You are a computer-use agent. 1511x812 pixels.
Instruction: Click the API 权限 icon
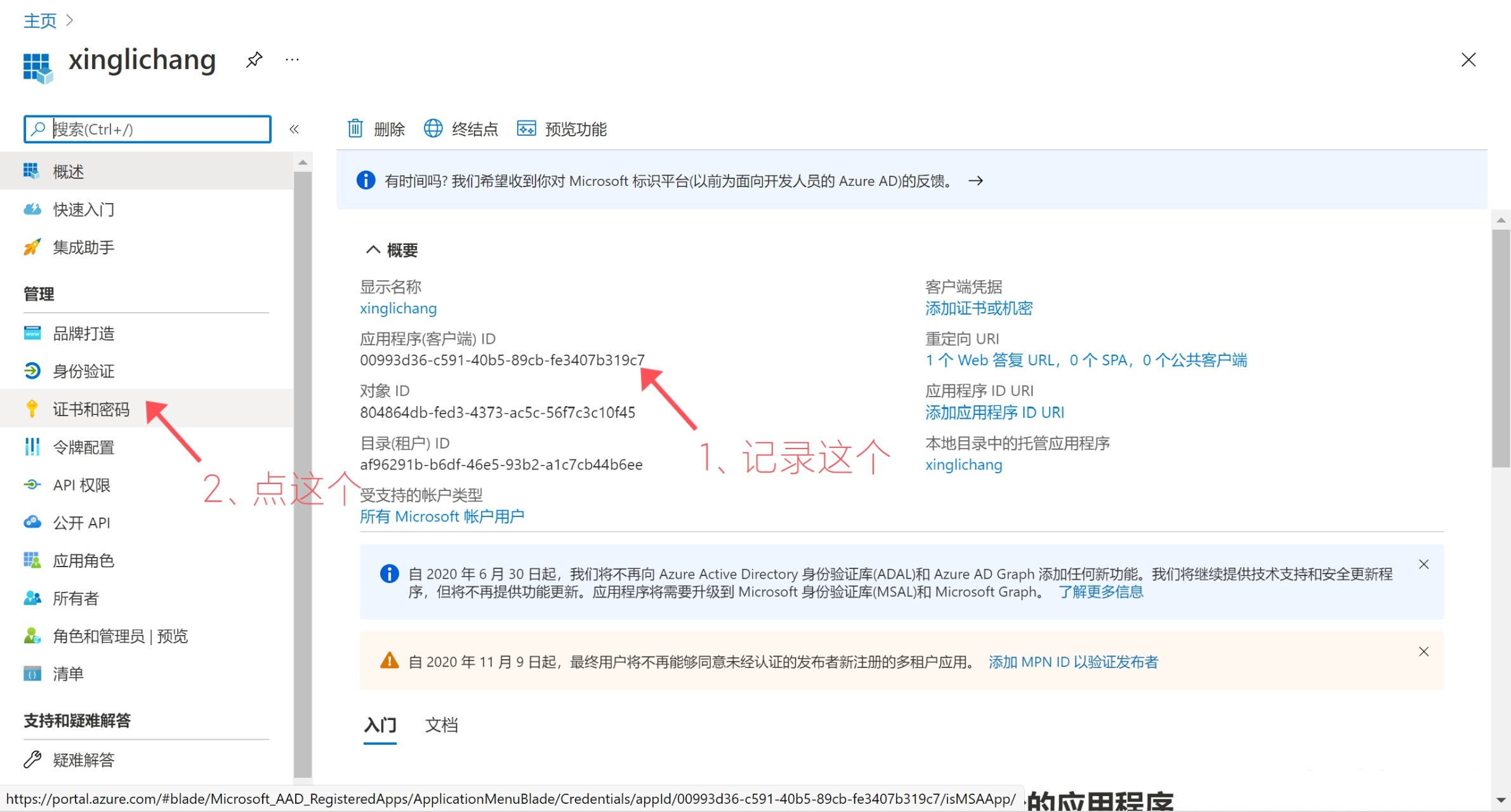point(32,485)
